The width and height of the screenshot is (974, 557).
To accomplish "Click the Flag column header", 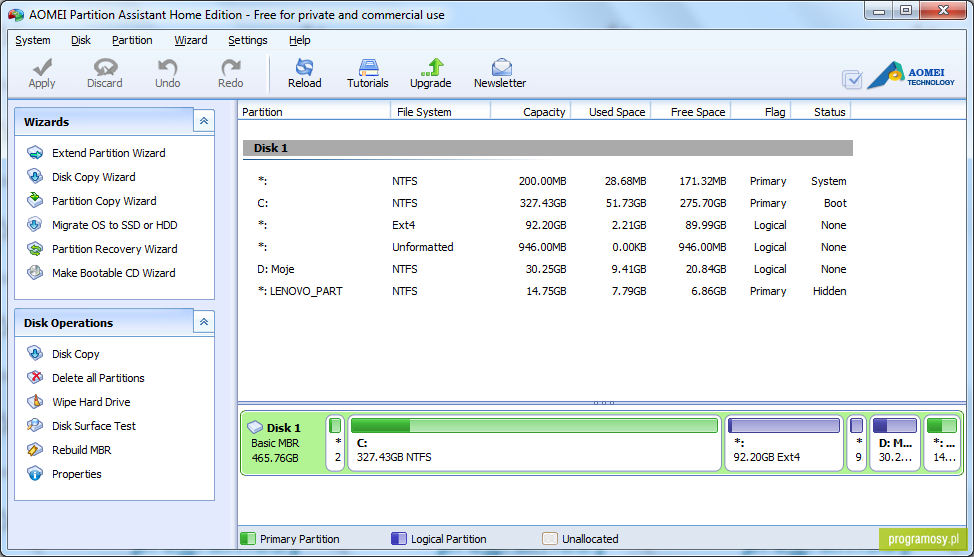I will (760, 112).
